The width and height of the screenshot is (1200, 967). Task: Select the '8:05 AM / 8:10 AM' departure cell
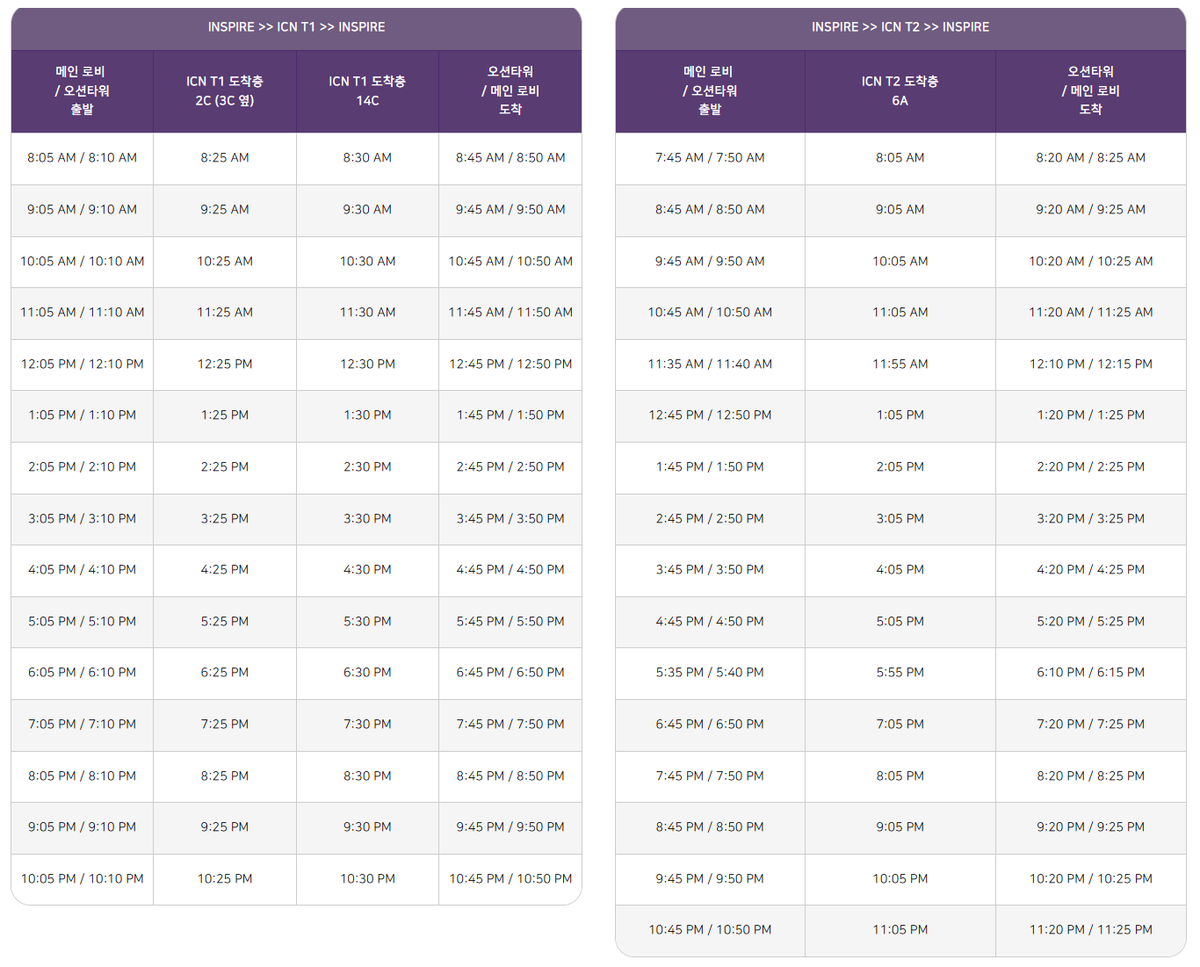(82, 158)
